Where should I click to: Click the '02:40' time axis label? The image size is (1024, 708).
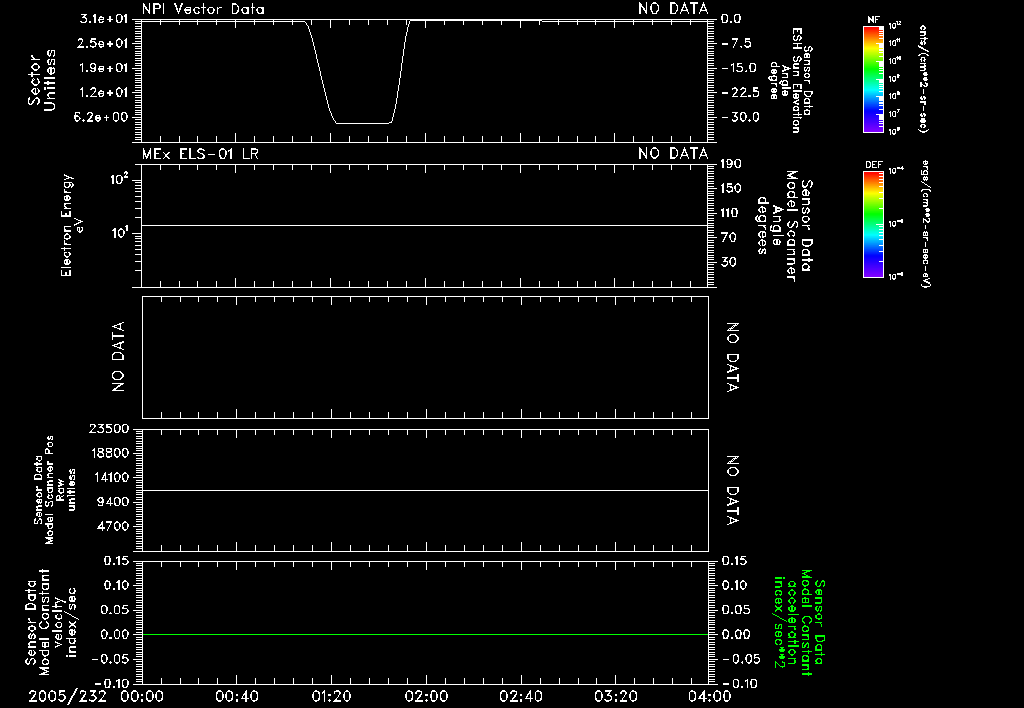520,696
